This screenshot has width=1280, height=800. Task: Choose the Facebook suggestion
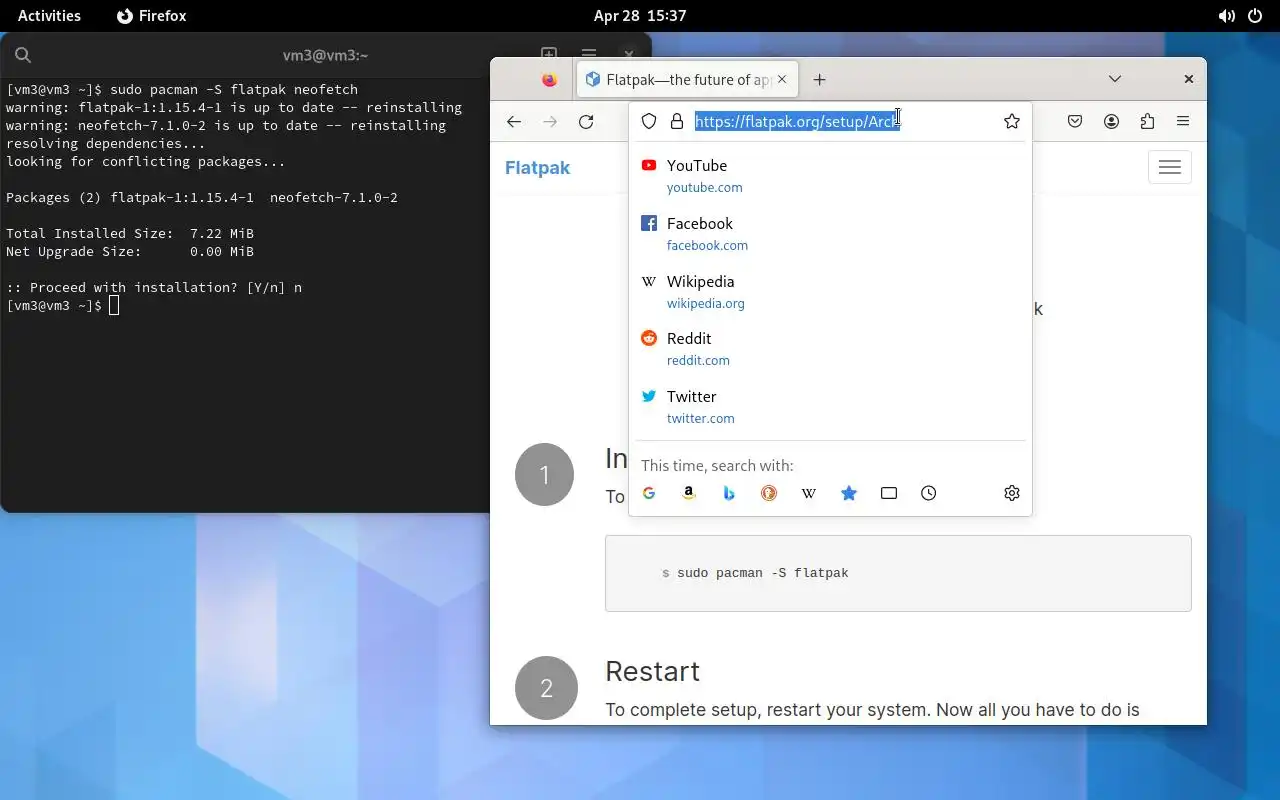point(830,233)
